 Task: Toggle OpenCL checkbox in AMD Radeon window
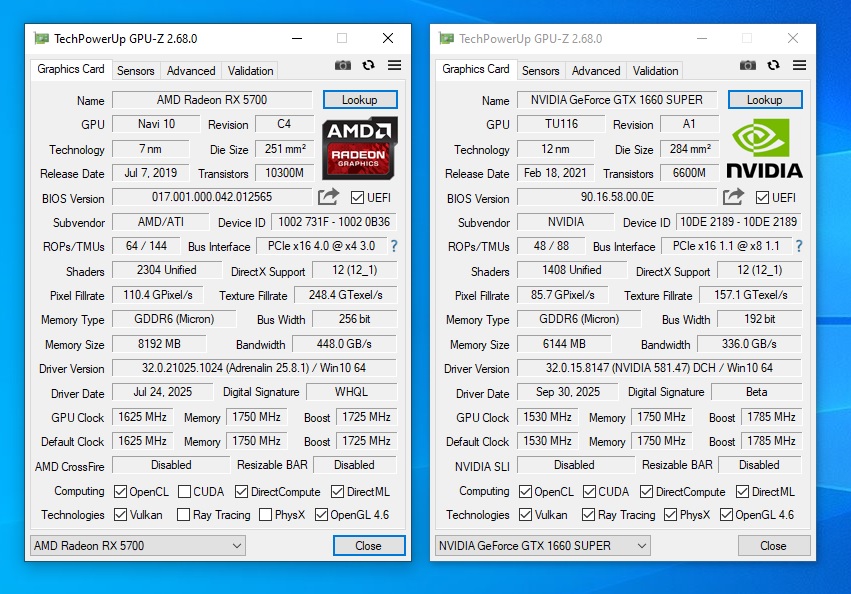[120, 491]
